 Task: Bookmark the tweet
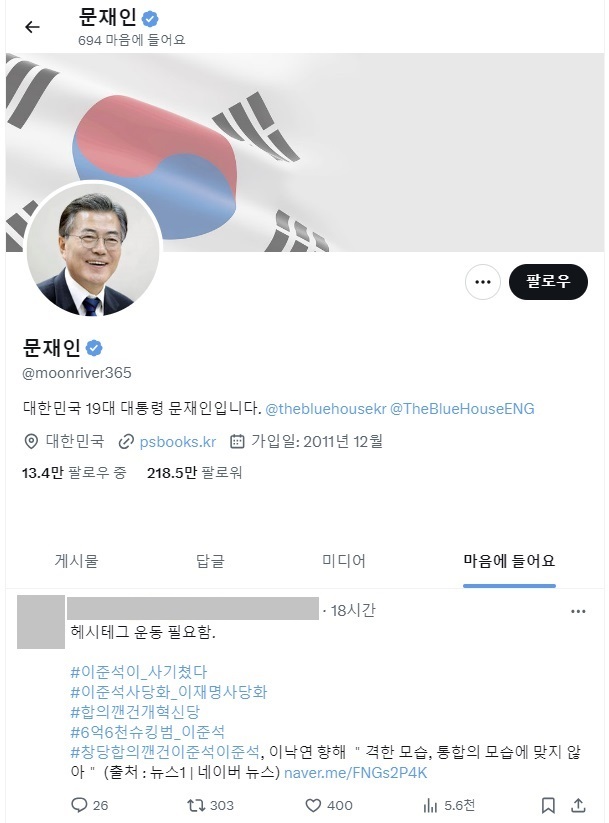(x=548, y=805)
